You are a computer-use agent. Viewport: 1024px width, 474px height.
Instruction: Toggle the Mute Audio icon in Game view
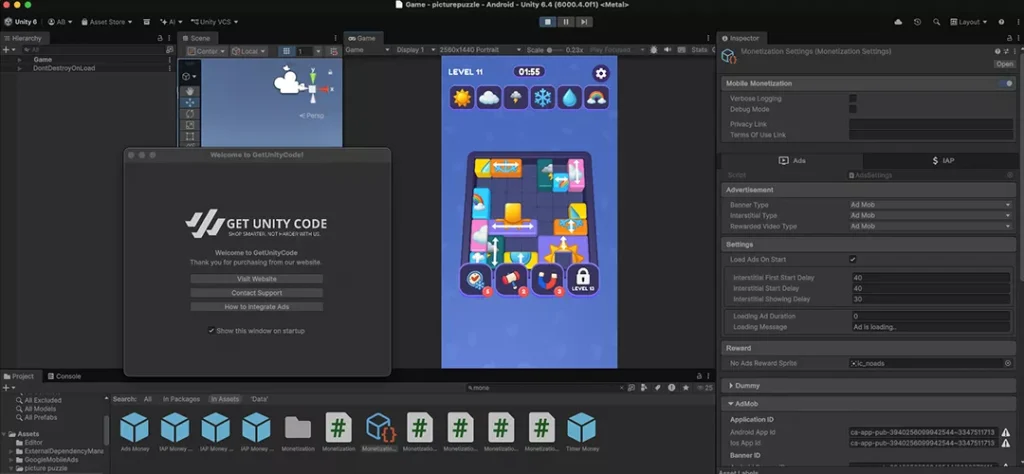tap(667, 50)
